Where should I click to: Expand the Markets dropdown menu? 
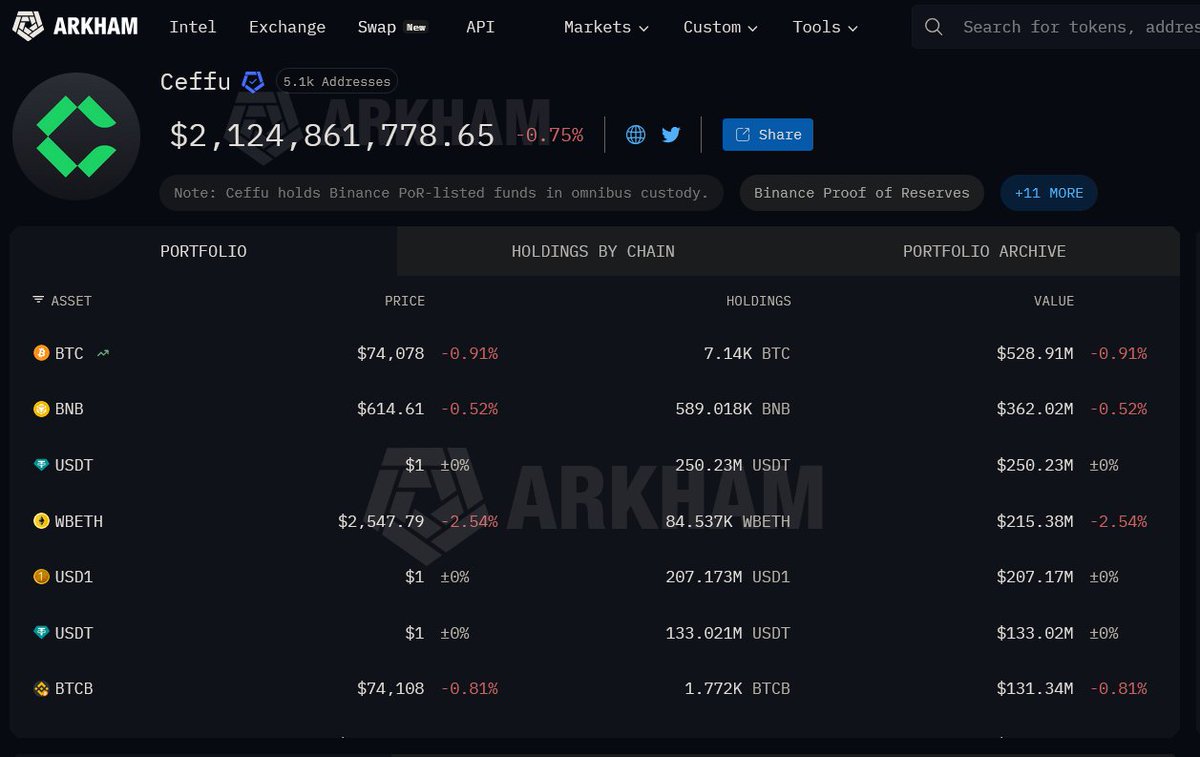[606, 27]
